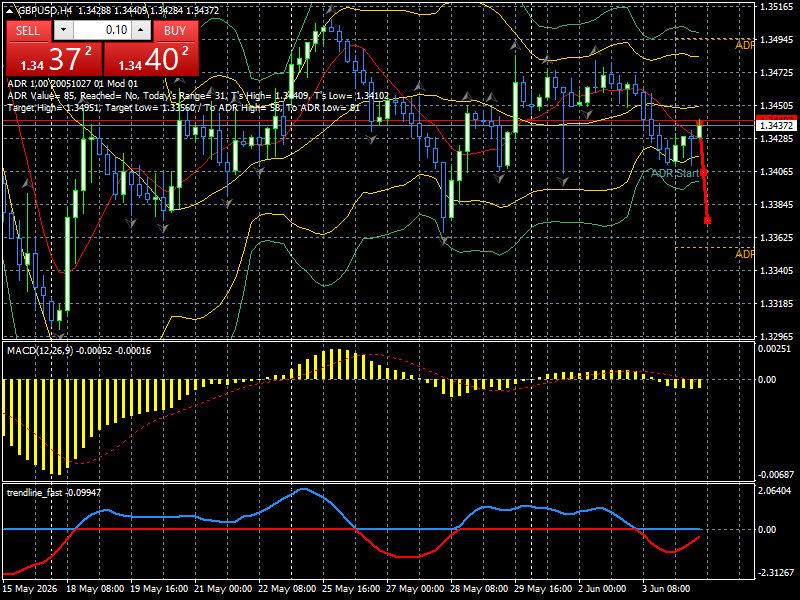
Task: Click the current price tag 1.34372
Action: point(776,126)
